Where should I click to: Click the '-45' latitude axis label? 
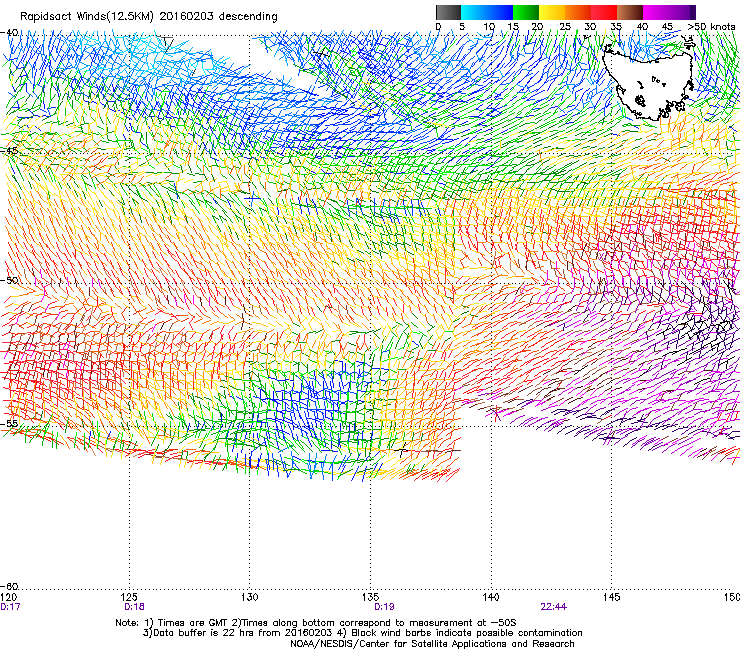tap(9, 151)
